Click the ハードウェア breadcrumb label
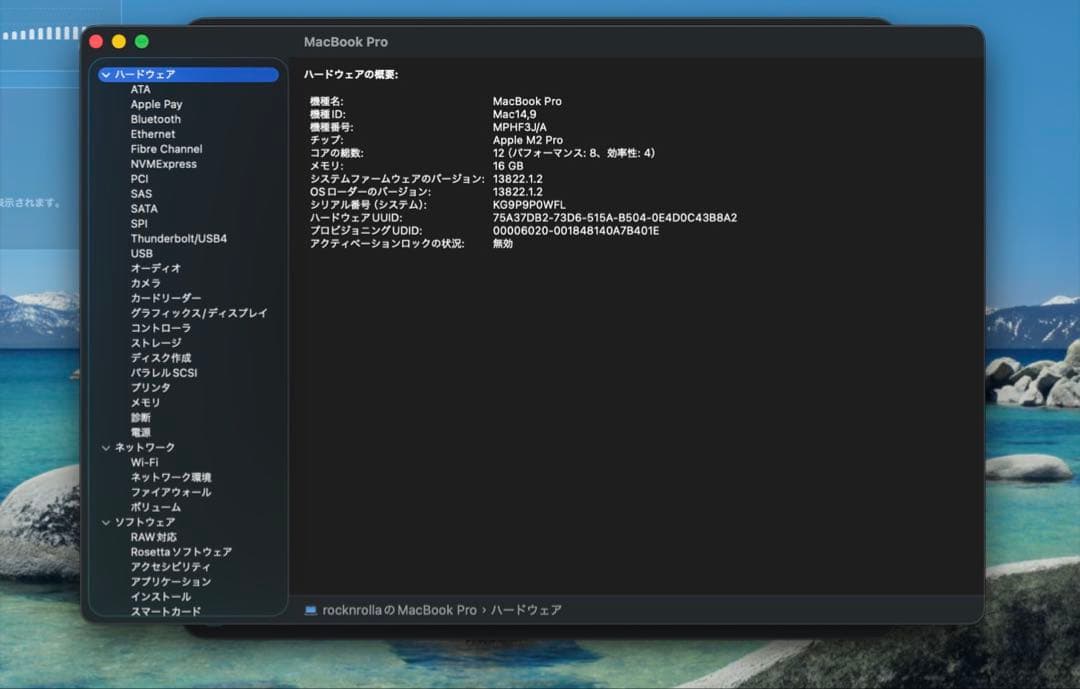This screenshot has width=1080, height=689. 531,608
